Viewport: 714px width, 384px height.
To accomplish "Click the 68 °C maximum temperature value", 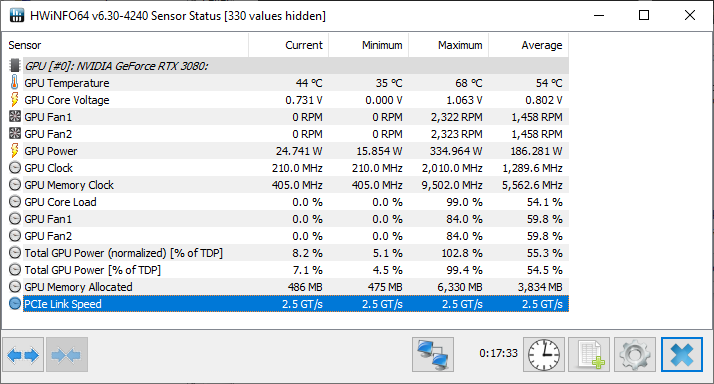I will (469, 83).
